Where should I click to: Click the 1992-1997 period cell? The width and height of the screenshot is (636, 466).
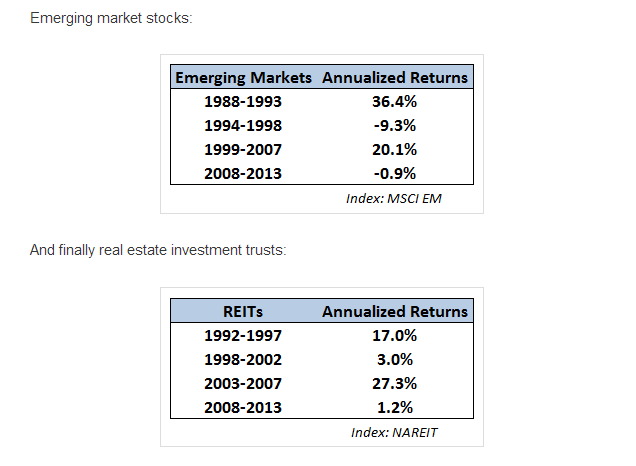pyautogui.click(x=243, y=335)
